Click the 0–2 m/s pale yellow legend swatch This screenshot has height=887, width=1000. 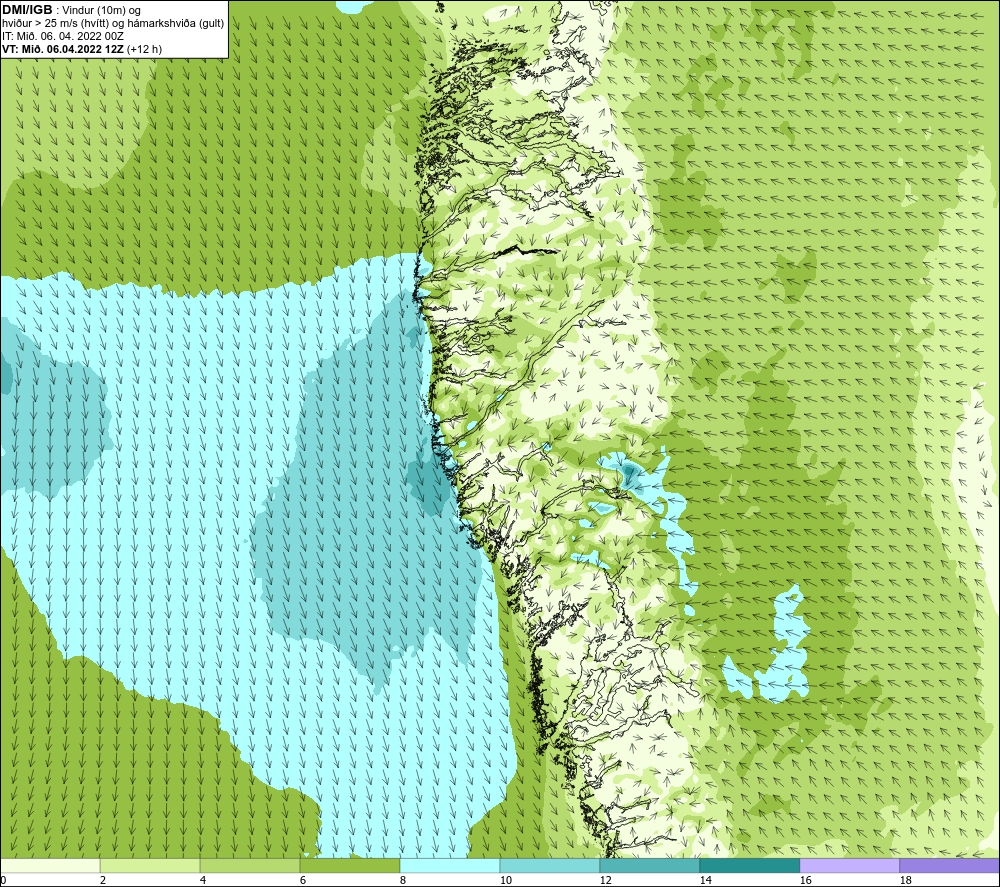[x=50, y=865]
